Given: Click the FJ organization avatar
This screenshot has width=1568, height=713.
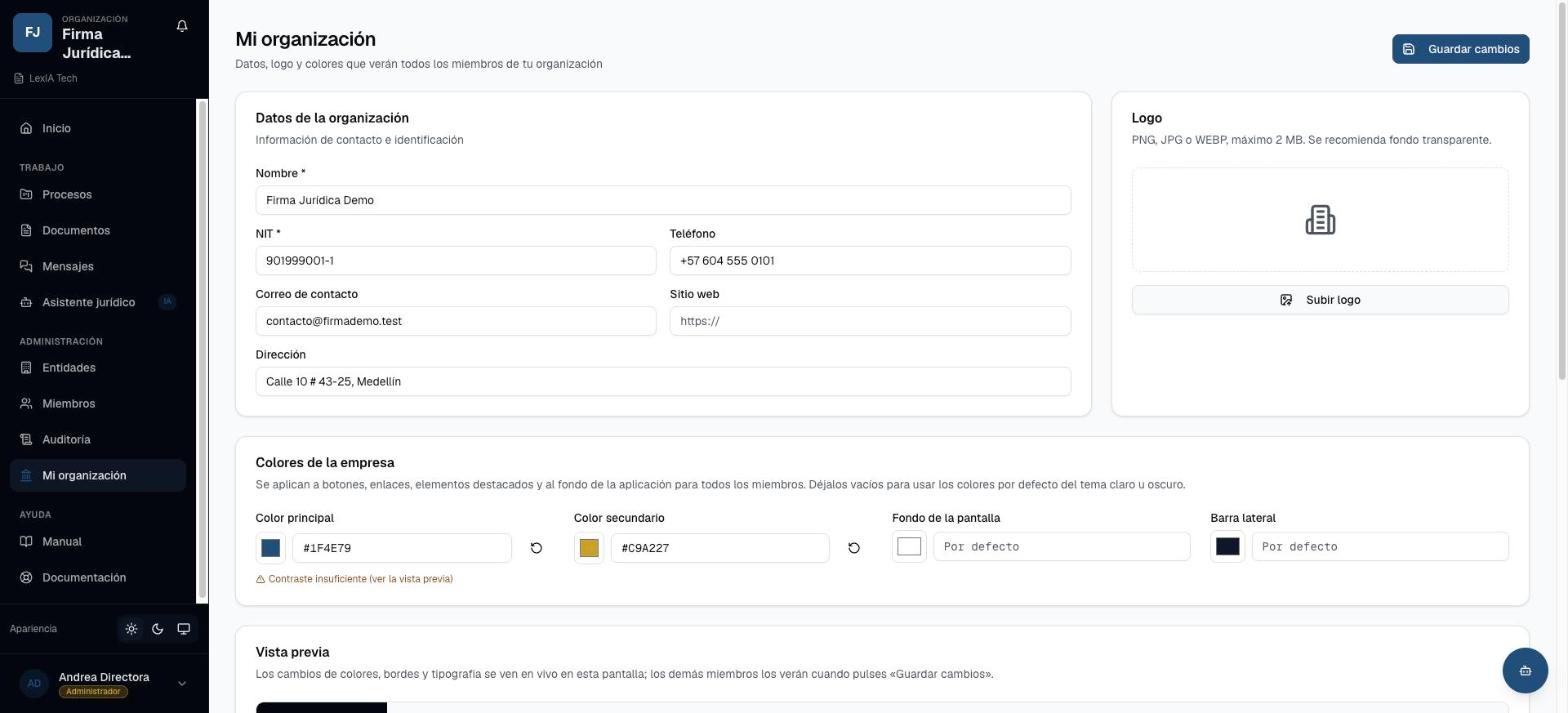Looking at the screenshot, I should click(x=32, y=33).
